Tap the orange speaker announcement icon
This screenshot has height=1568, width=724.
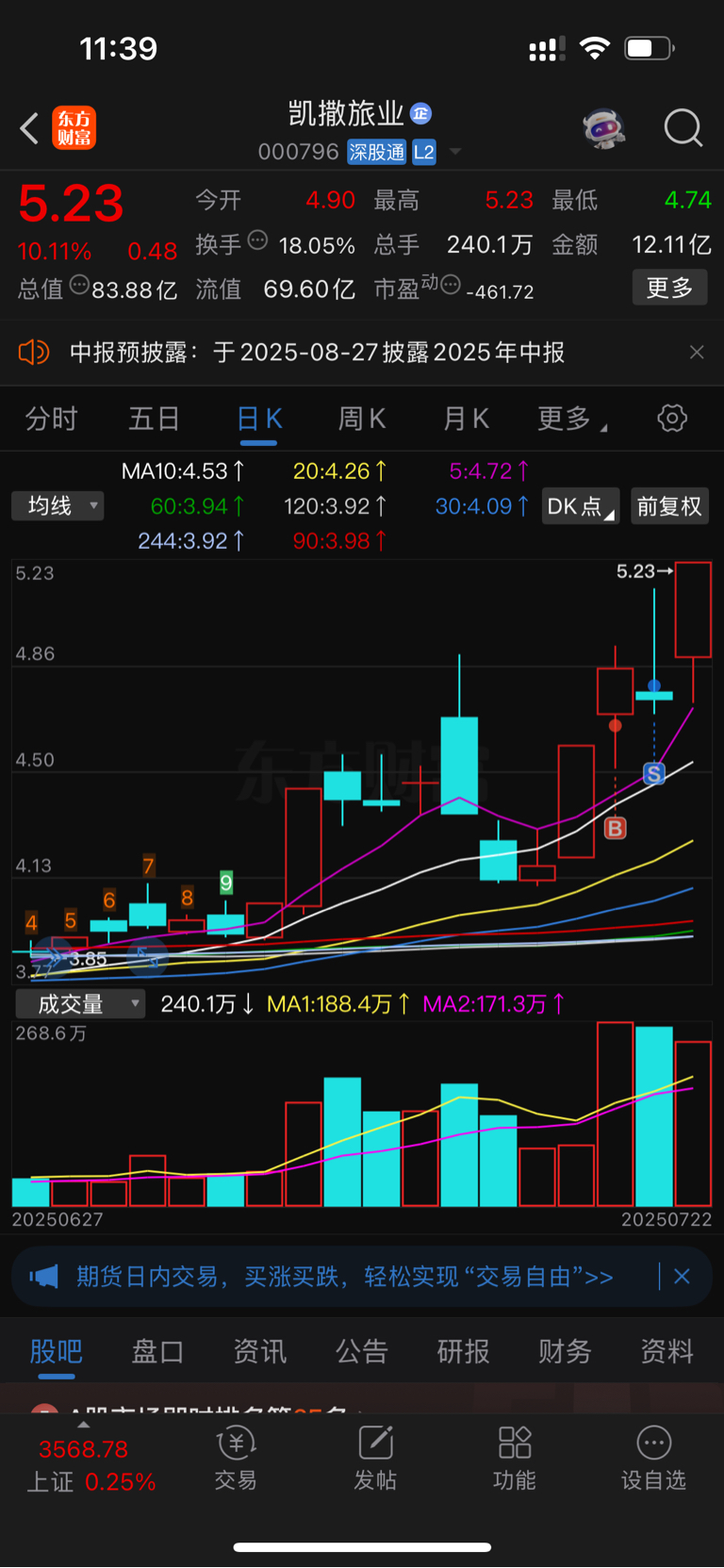pos(34,353)
